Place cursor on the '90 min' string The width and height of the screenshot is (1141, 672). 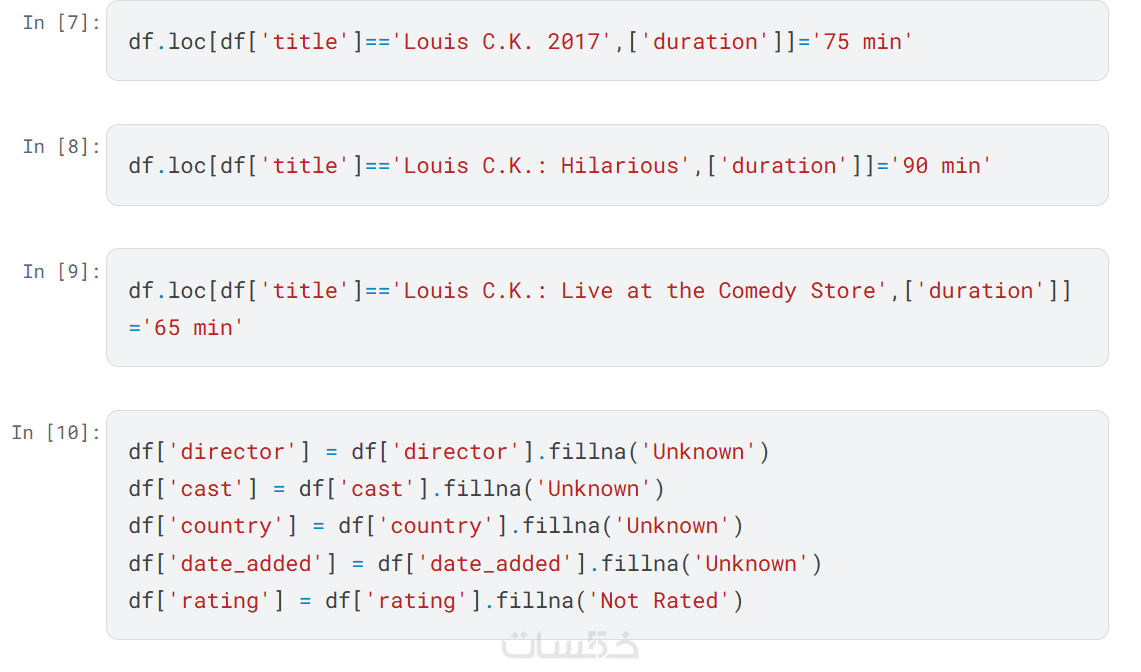[x=940, y=166]
